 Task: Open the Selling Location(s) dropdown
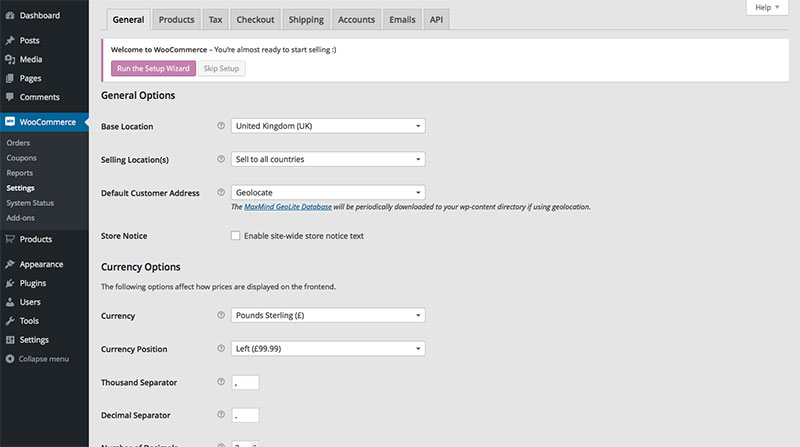(x=328, y=159)
